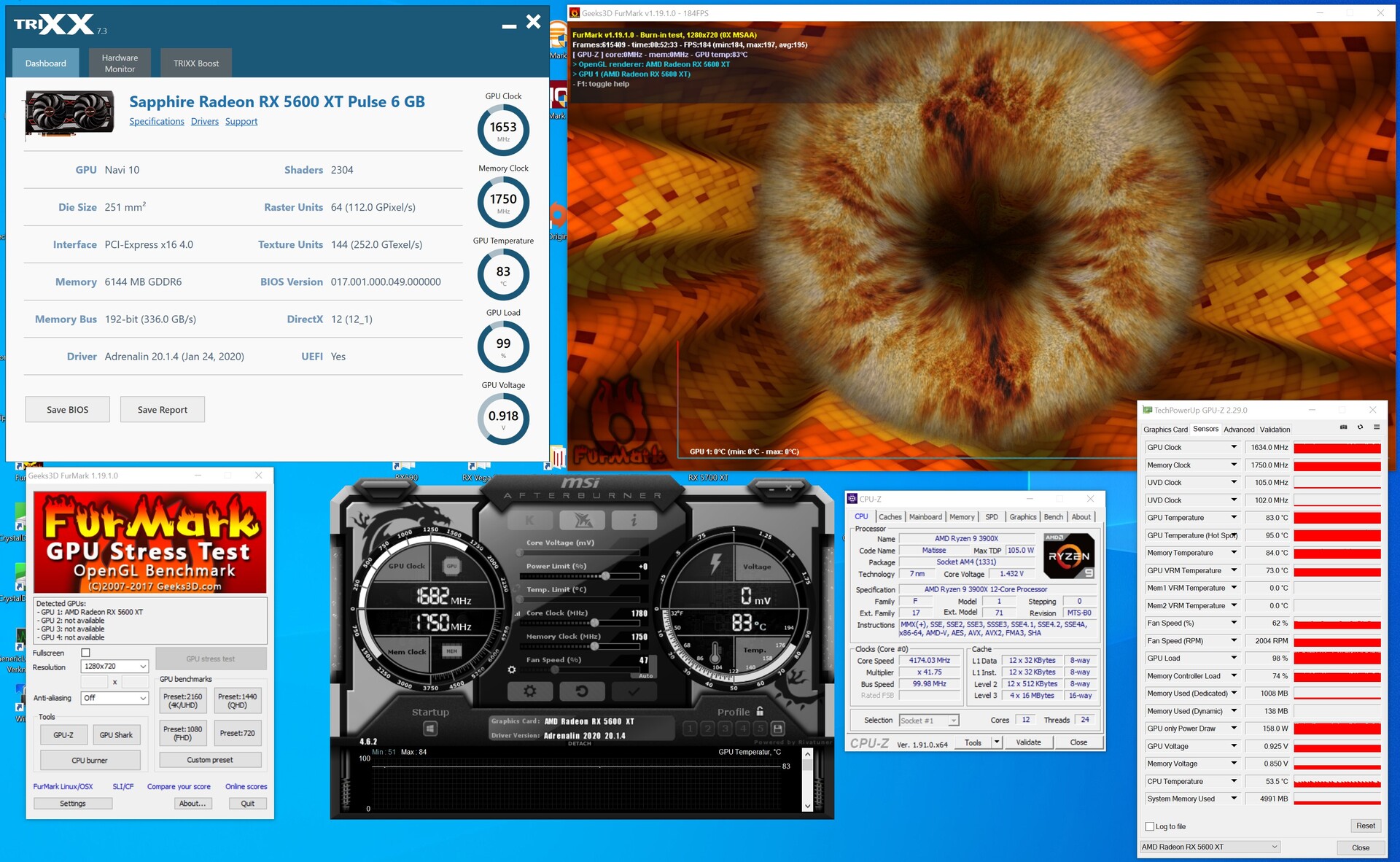The height and width of the screenshot is (862, 1400).
Task: Enable Log to file in GPU-Z
Action: [x=1150, y=826]
